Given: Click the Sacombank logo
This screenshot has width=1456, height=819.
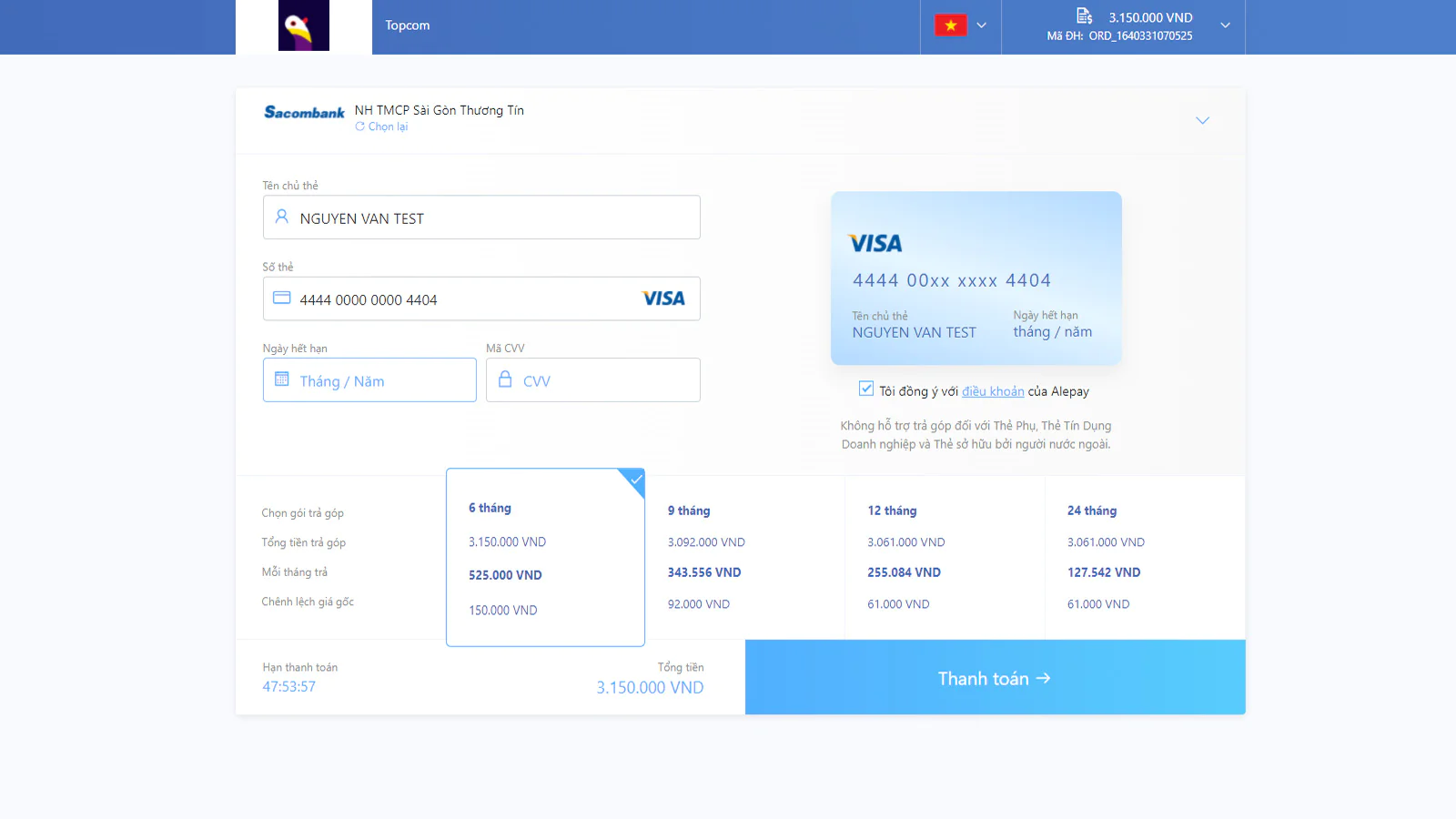Looking at the screenshot, I should pos(304,112).
